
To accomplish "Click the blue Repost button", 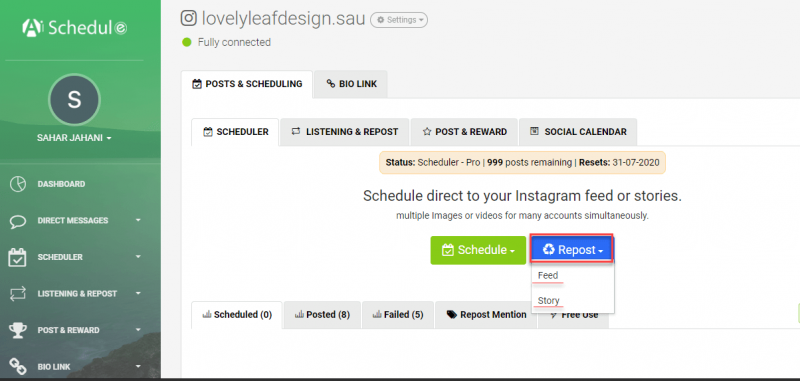I will (x=572, y=249).
